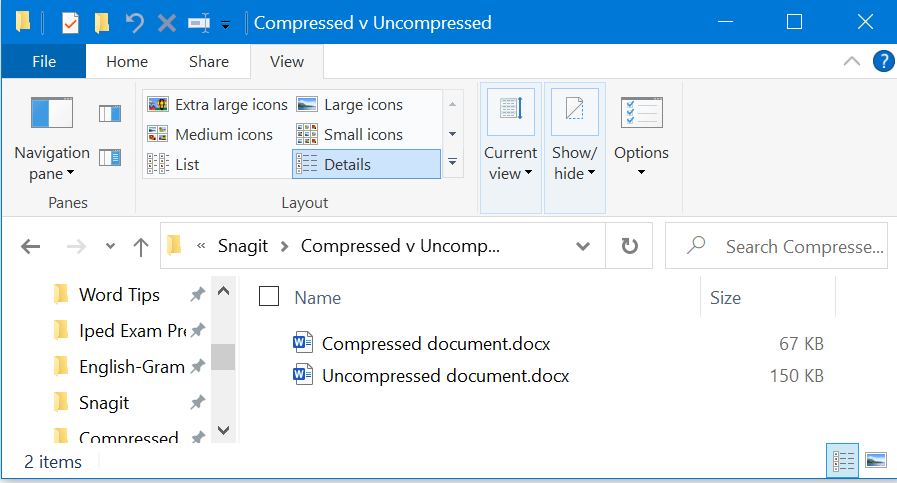The height and width of the screenshot is (483, 897).
Task: Open the Options dropdown arrow
Action: coord(641,172)
